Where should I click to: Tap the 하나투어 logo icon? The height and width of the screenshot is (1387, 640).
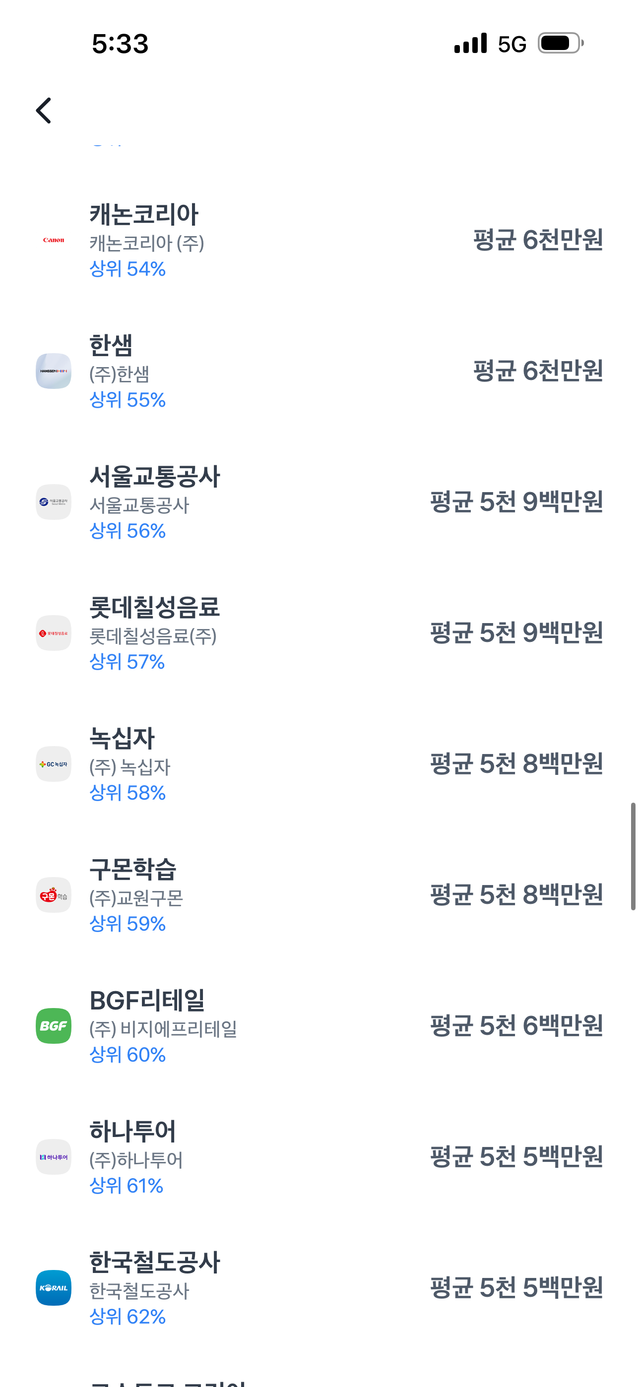53,1157
